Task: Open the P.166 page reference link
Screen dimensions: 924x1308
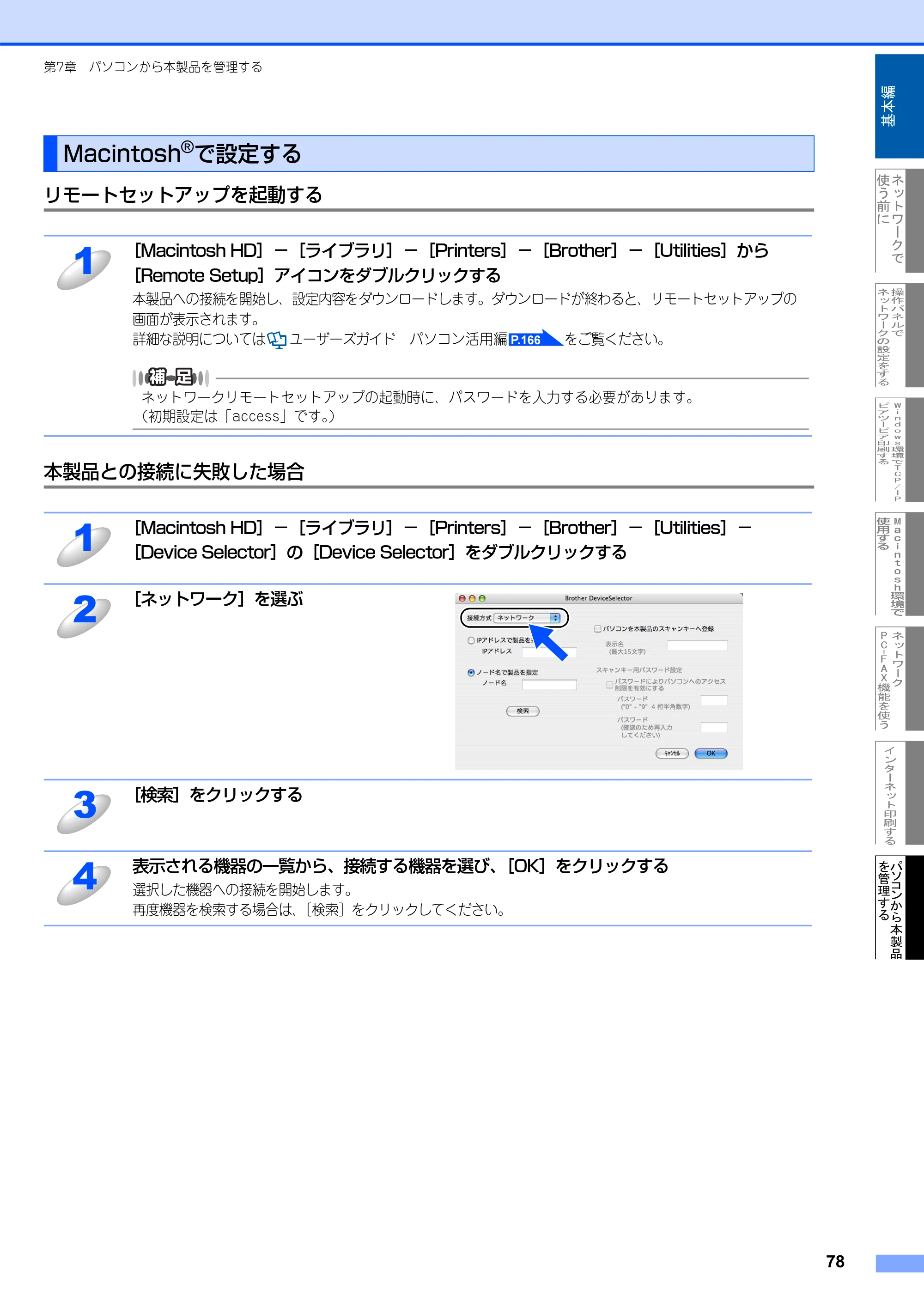Action: tap(535, 339)
